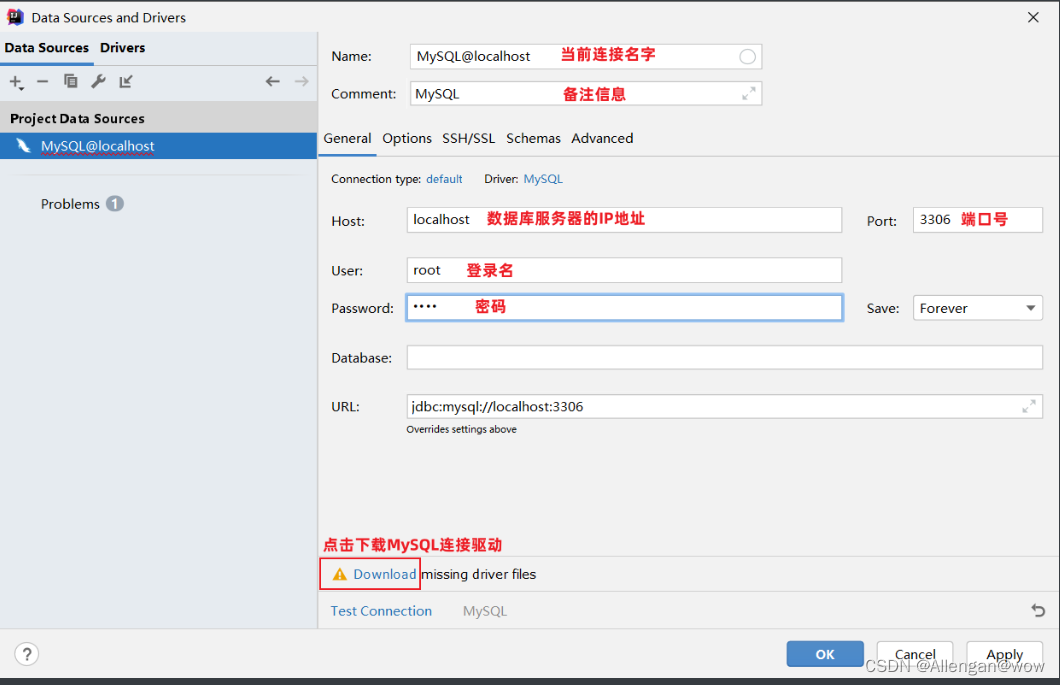The image size is (1060, 685).
Task: Focus the Port input field
Action: 978,220
